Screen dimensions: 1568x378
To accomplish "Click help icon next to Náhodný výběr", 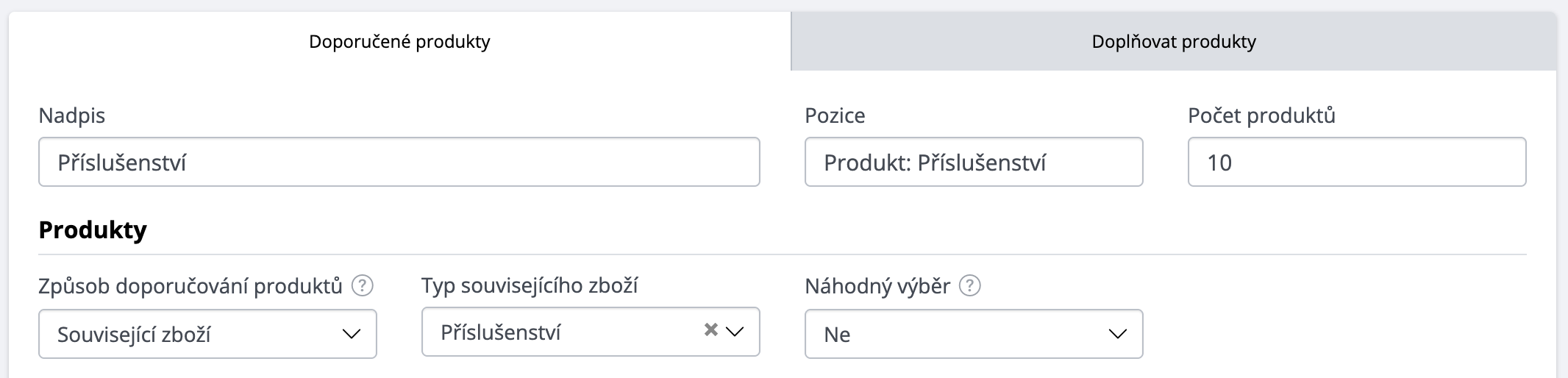I will point(970,285).
